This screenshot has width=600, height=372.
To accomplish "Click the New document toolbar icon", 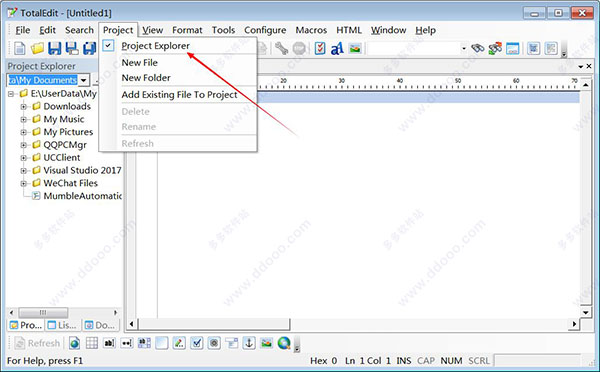I will pos(20,49).
